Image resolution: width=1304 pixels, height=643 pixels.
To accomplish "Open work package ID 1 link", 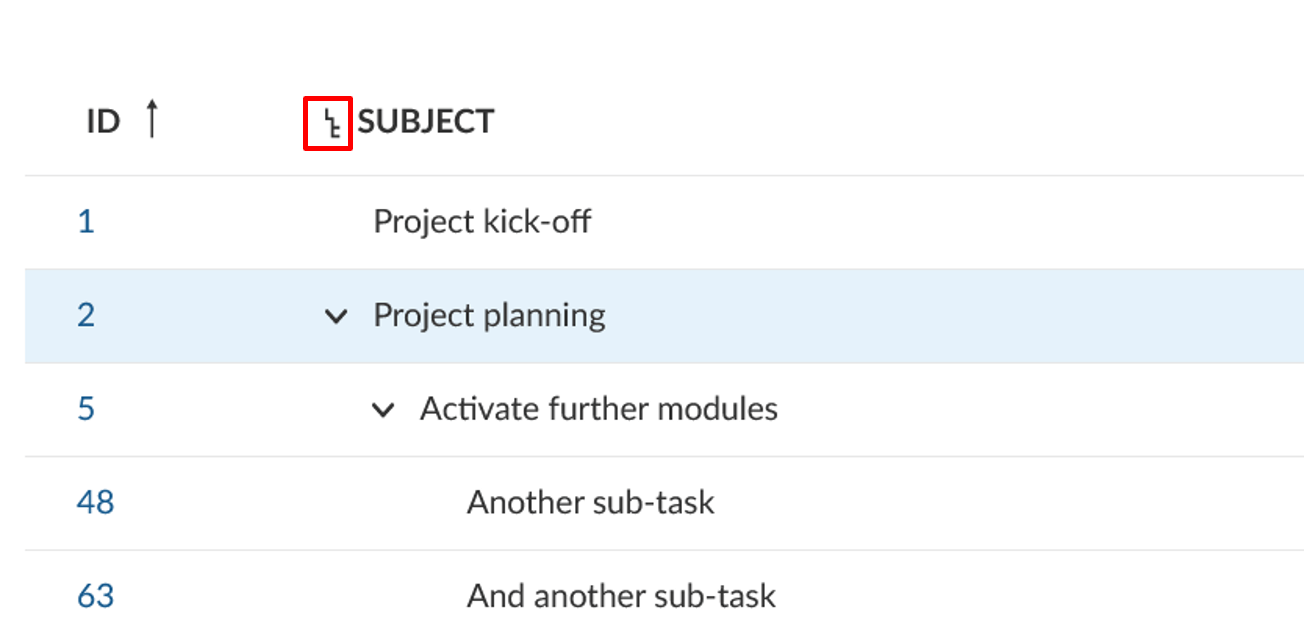I will click(x=86, y=221).
